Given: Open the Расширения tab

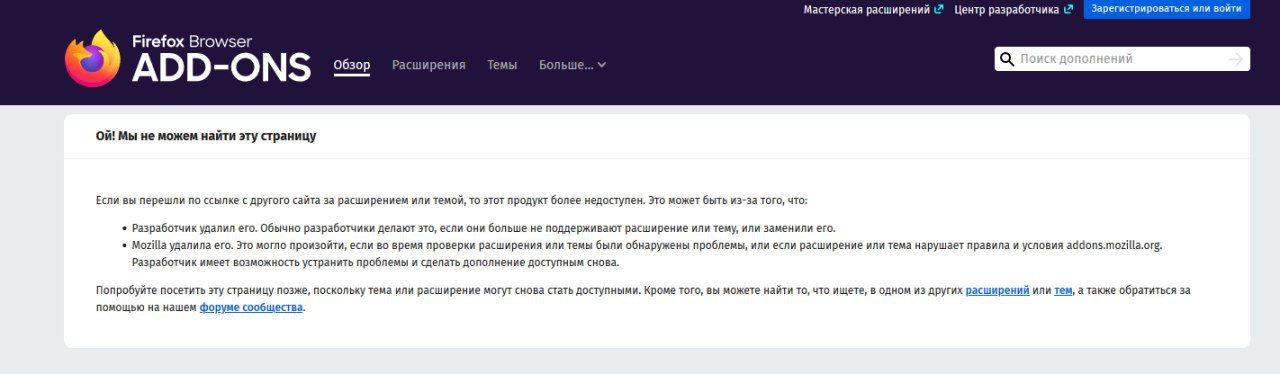Looking at the screenshot, I should click(x=429, y=65).
